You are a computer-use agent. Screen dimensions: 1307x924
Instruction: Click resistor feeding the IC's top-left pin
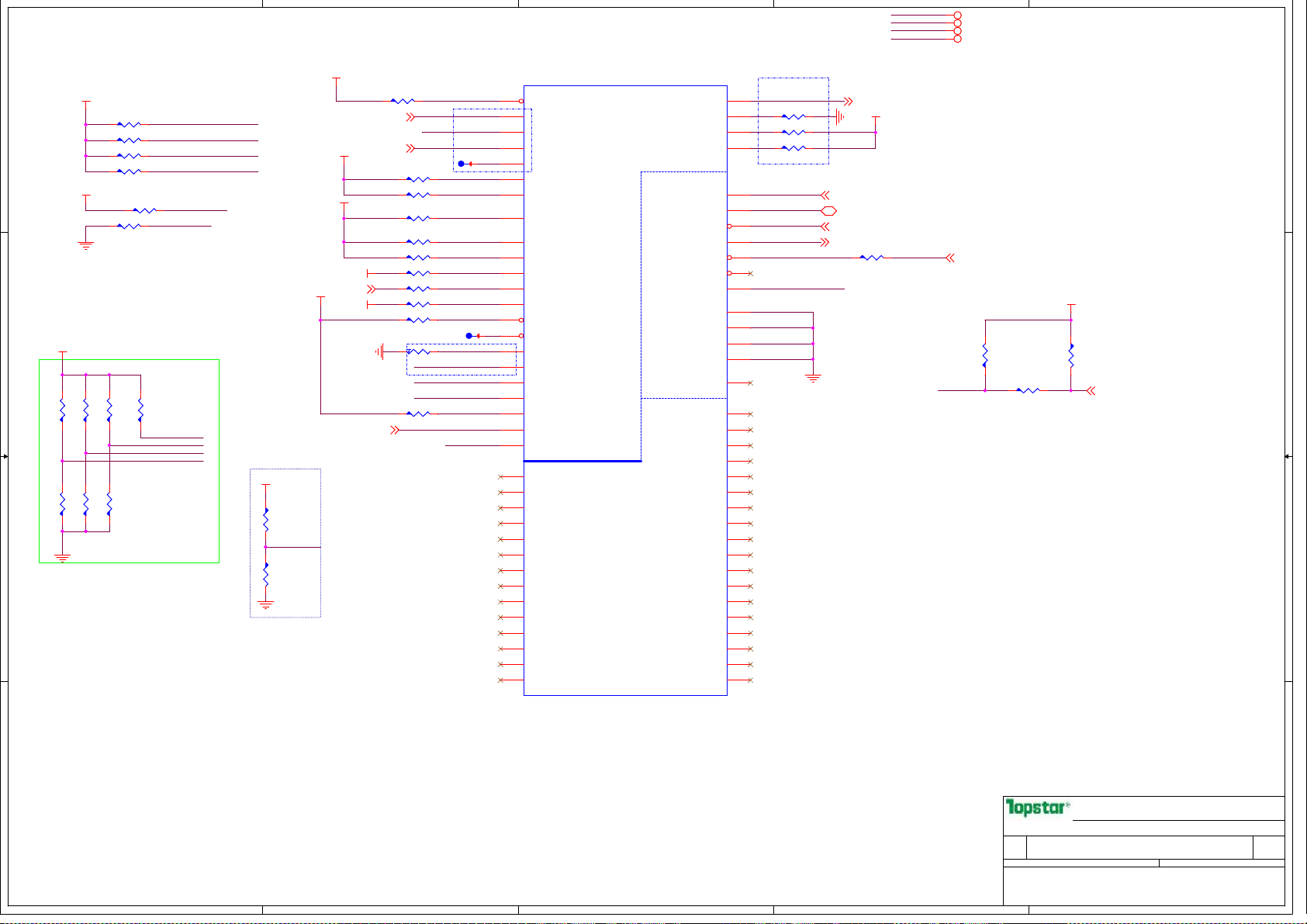[x=403, y=101]
